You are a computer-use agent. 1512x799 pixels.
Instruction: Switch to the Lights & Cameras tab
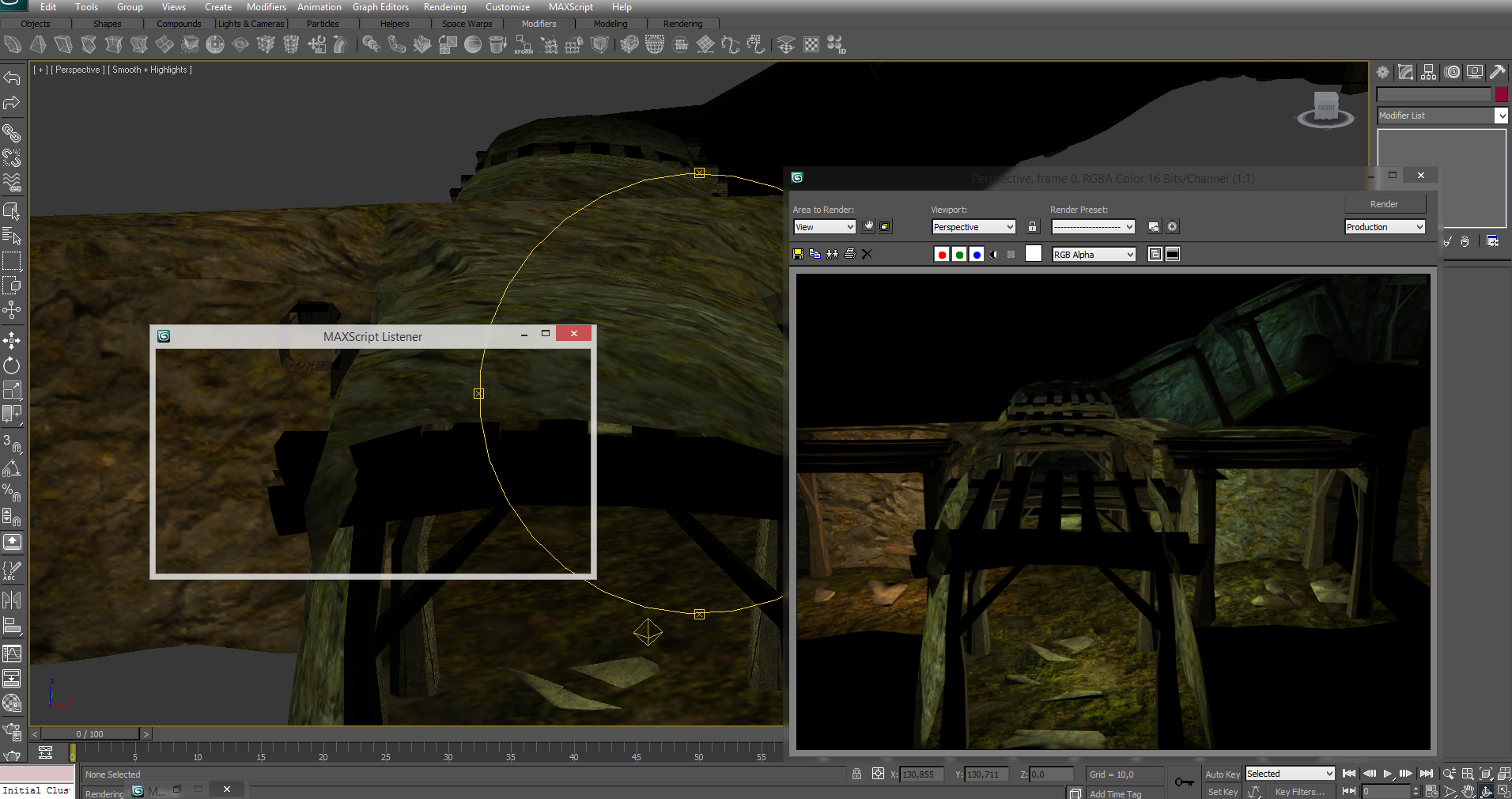[251, 24]
